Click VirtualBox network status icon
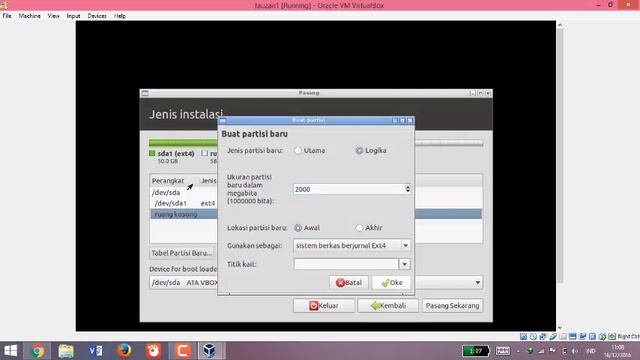 [543, 336]
